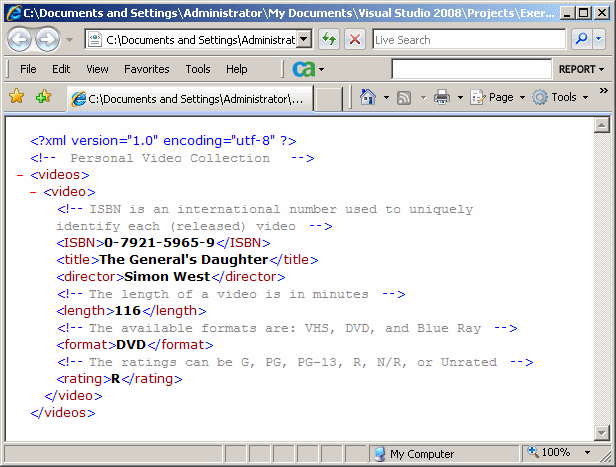Viewport: 616px width, 467px height.
Task: Open the View menu
Action: pos(97,69)
